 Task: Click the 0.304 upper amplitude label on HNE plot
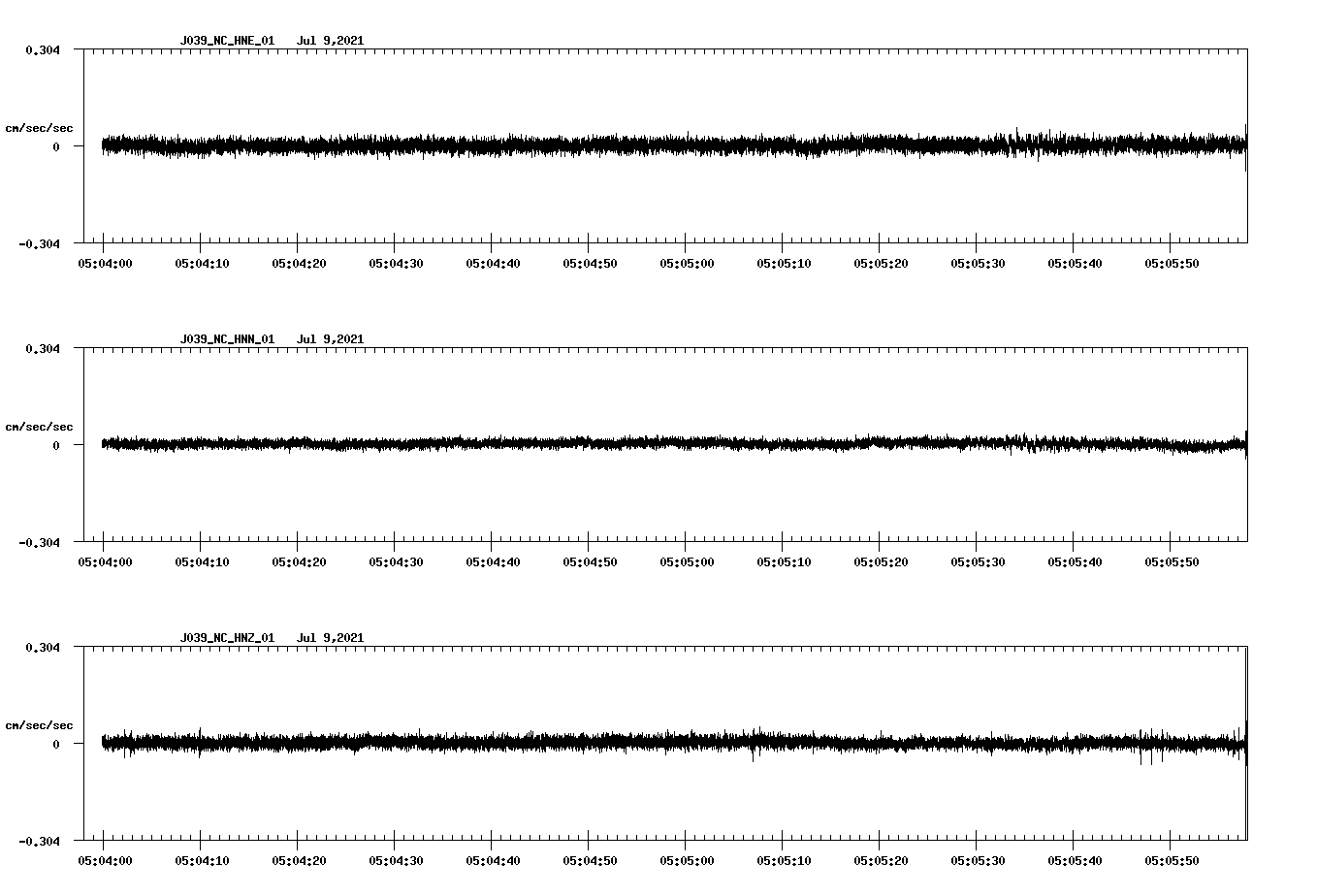pyautogui.click(x=44, y=50)
